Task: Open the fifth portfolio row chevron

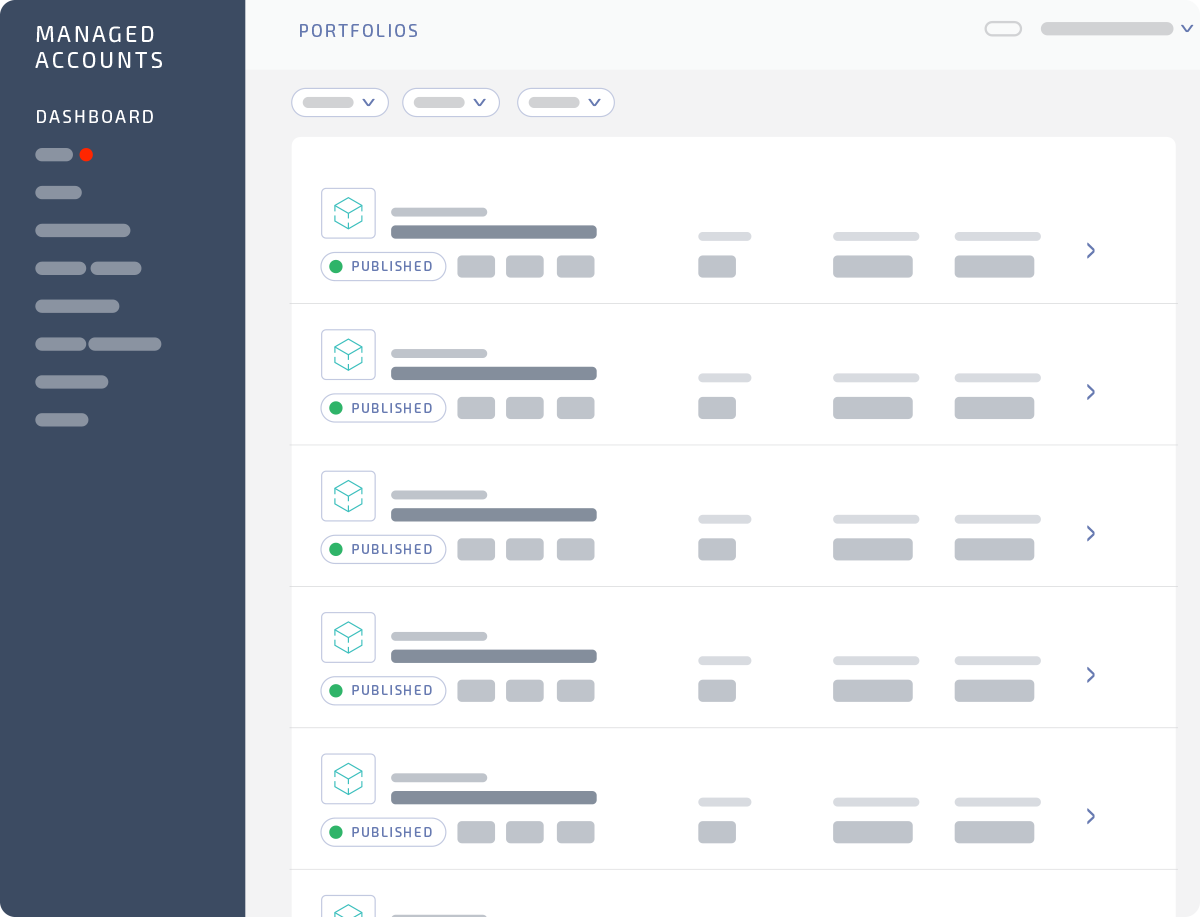Action: point(1091,816)
